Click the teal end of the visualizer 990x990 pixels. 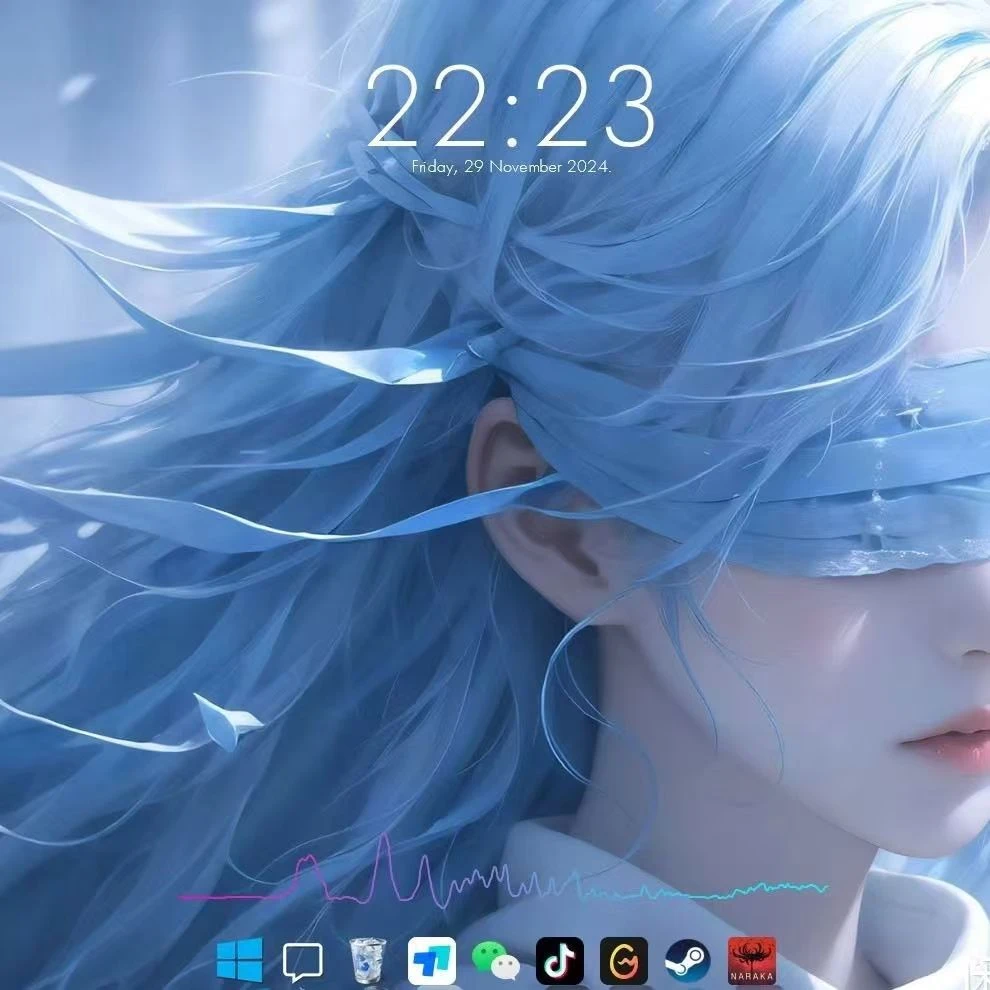pos(800,885)
